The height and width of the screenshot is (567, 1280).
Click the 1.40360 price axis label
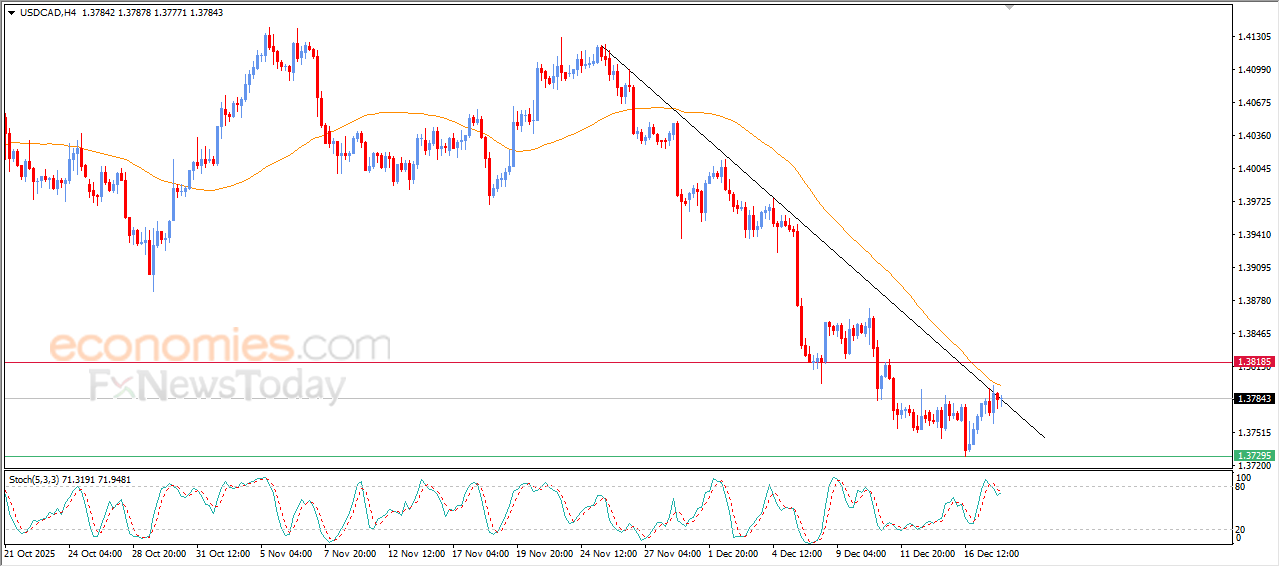(1253, 136)
